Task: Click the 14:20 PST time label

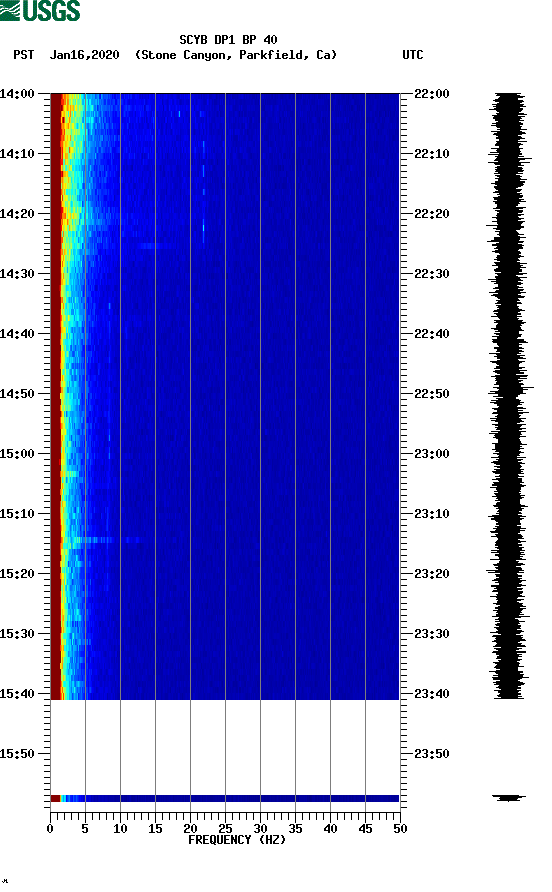Action: (x=18, y=213)
